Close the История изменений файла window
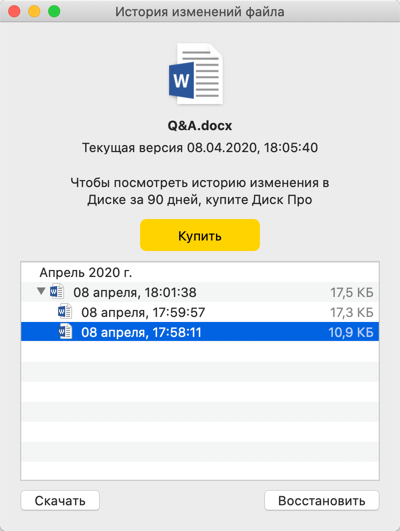 (14, 11)
